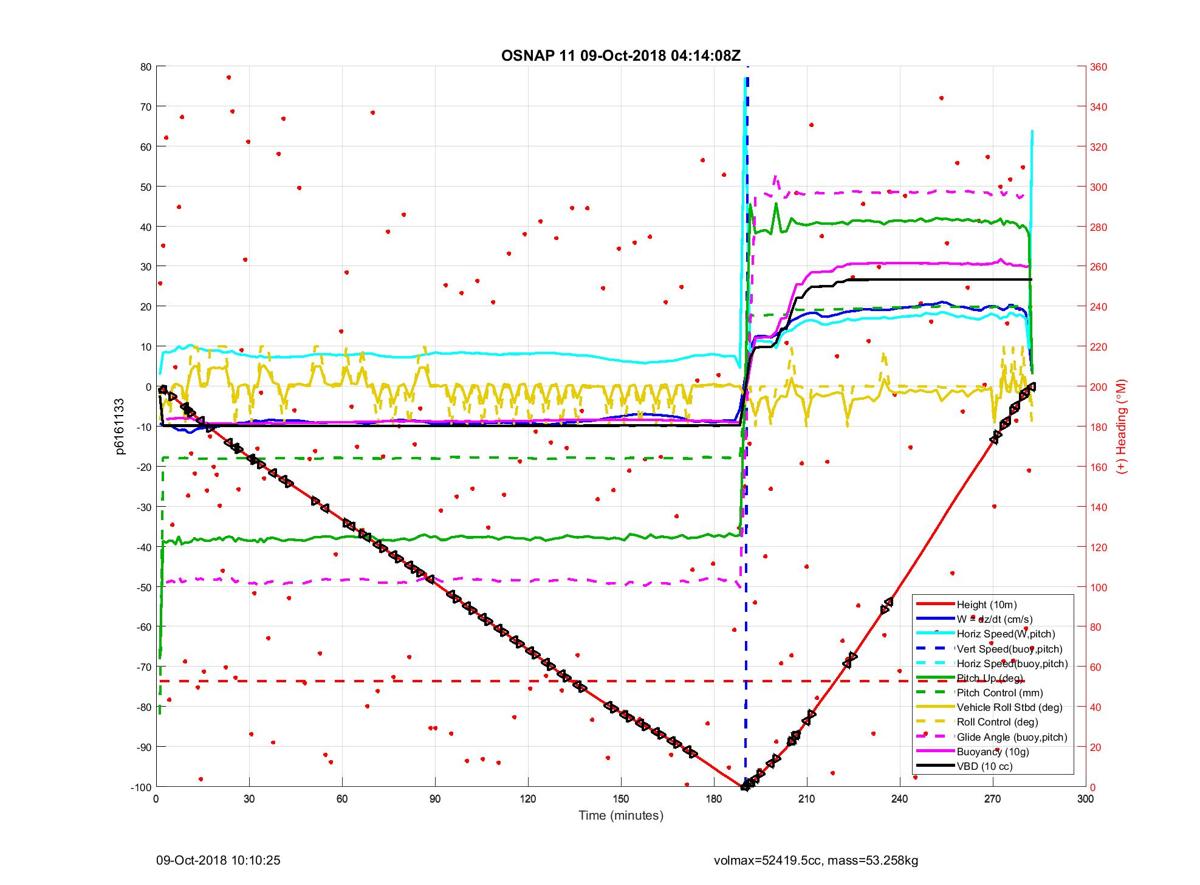Click the red line sample for Height (10m)
1200x885 pixels.
coord(934,604)
